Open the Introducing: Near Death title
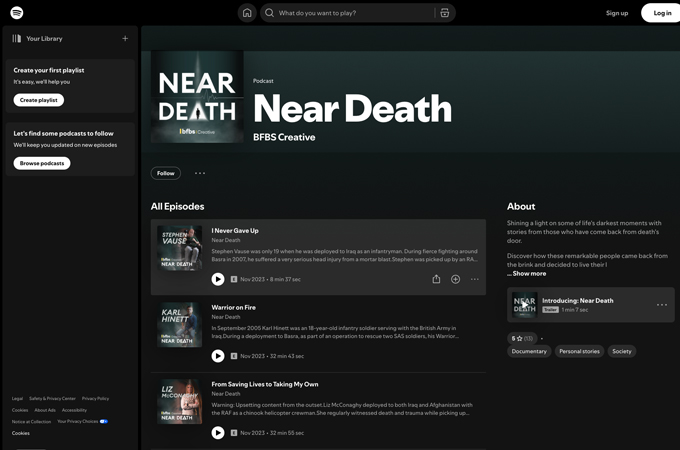 coord(578,300)
